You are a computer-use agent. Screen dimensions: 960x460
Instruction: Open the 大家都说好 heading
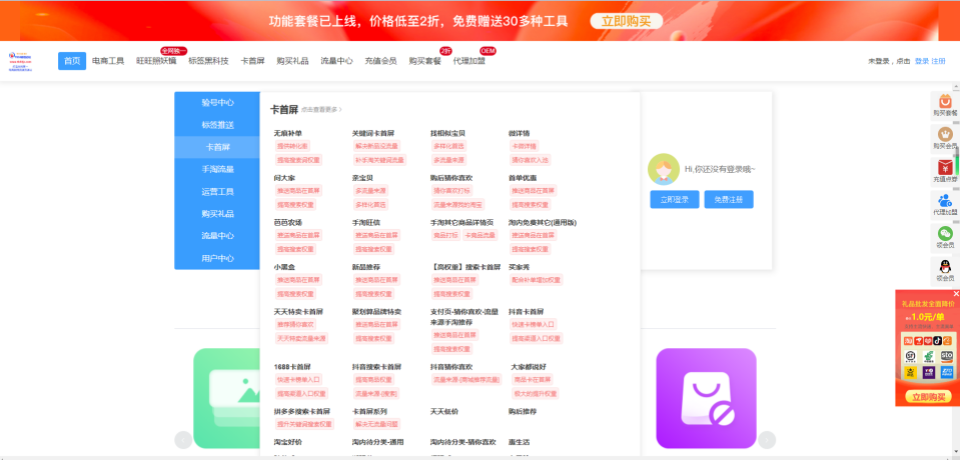click(526, 366)
